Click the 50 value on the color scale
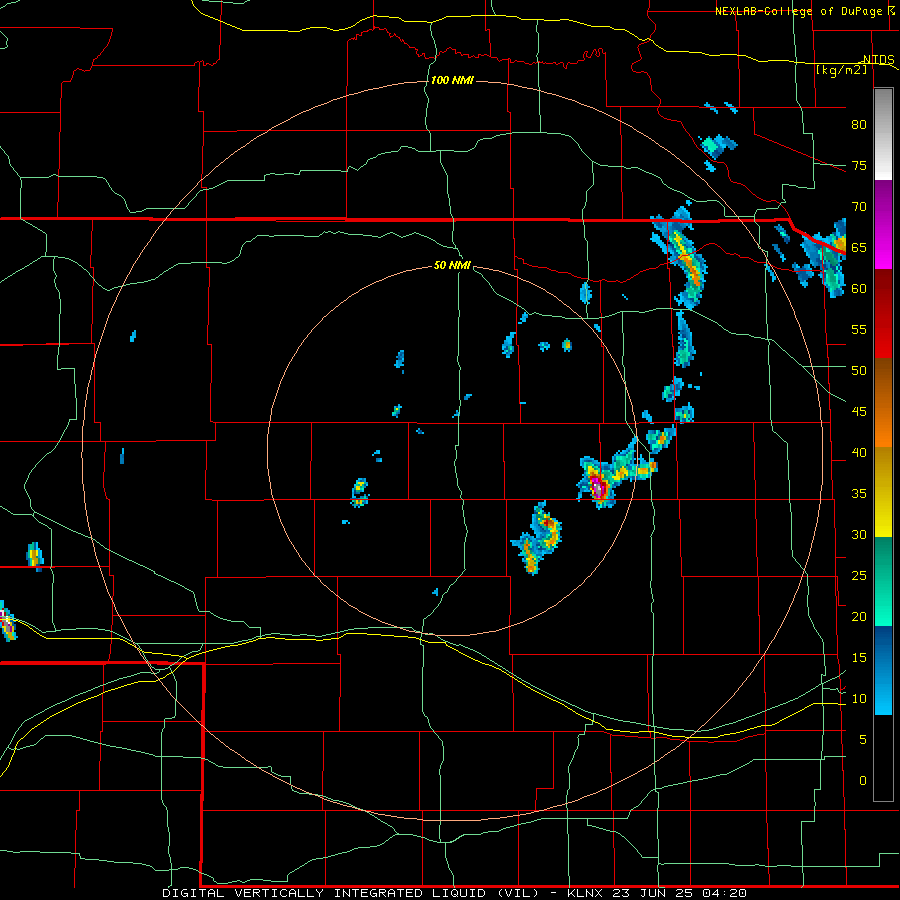Screen dimensions: 900x900 pyautogui.click(x=859, y=371)
